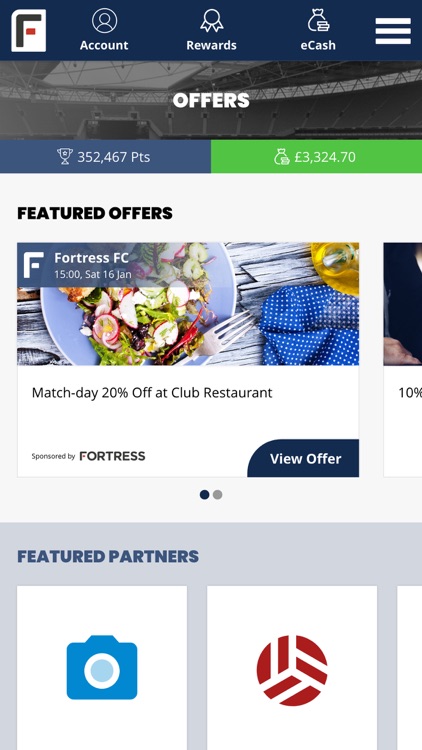Tap the Fortress F logo in the header

tap(29, 30)
